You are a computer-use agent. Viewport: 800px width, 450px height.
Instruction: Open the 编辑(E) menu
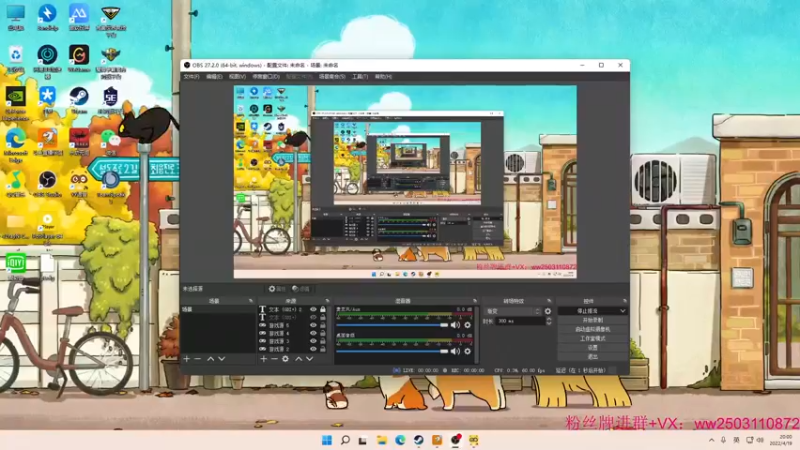214,77
